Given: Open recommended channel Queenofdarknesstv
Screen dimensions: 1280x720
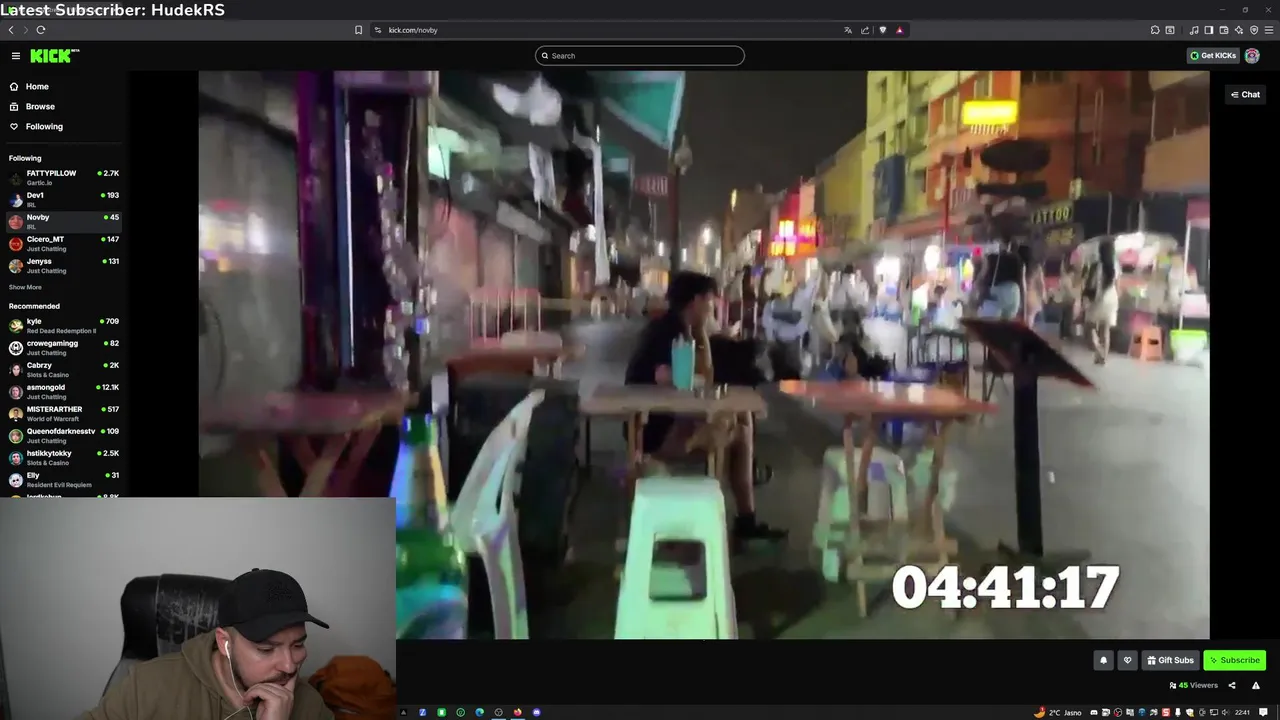Looking at the screenshot, I should tap(64, 435).
